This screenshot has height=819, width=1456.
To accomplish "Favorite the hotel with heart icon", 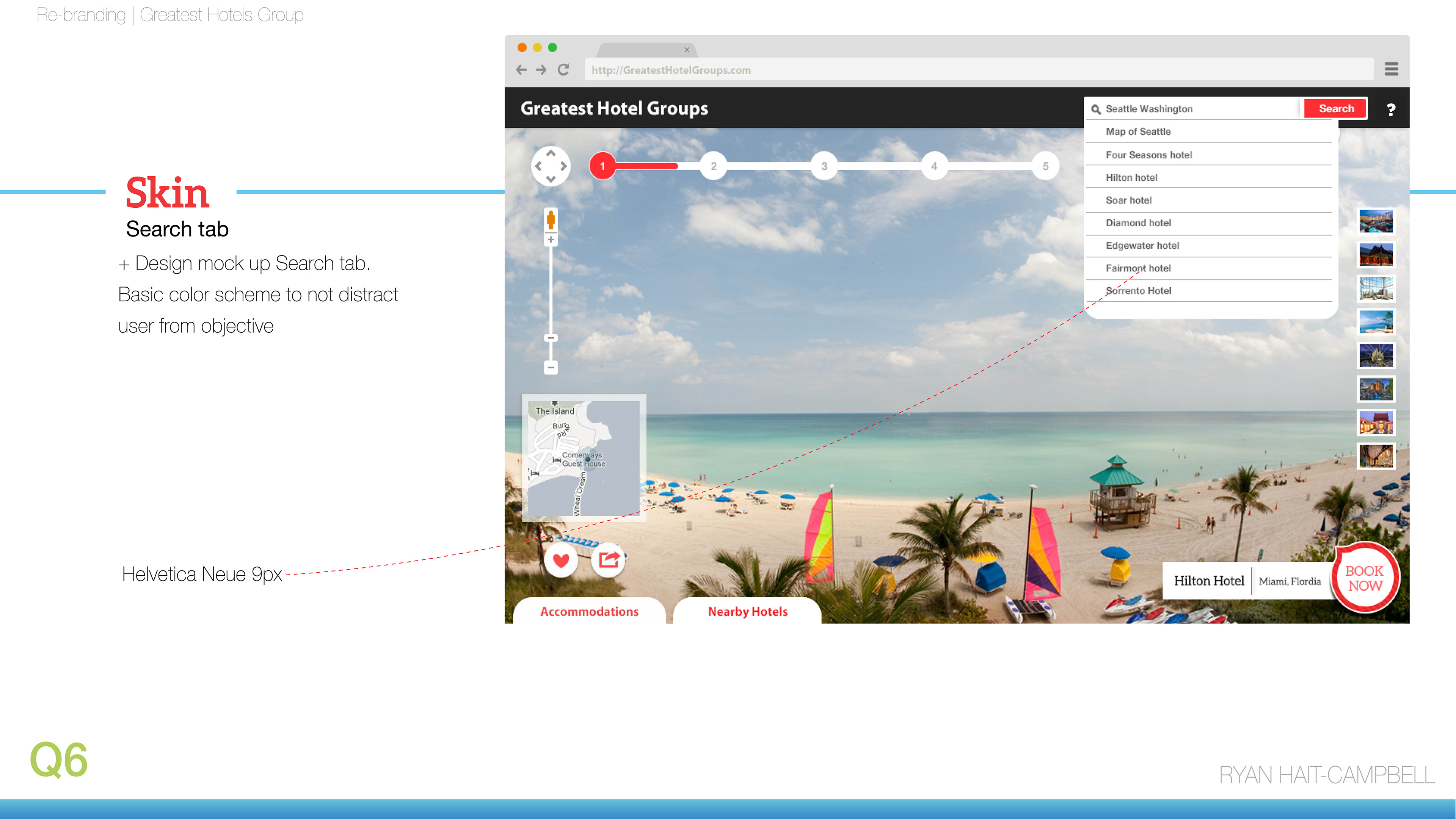I will tap(561, 560).
